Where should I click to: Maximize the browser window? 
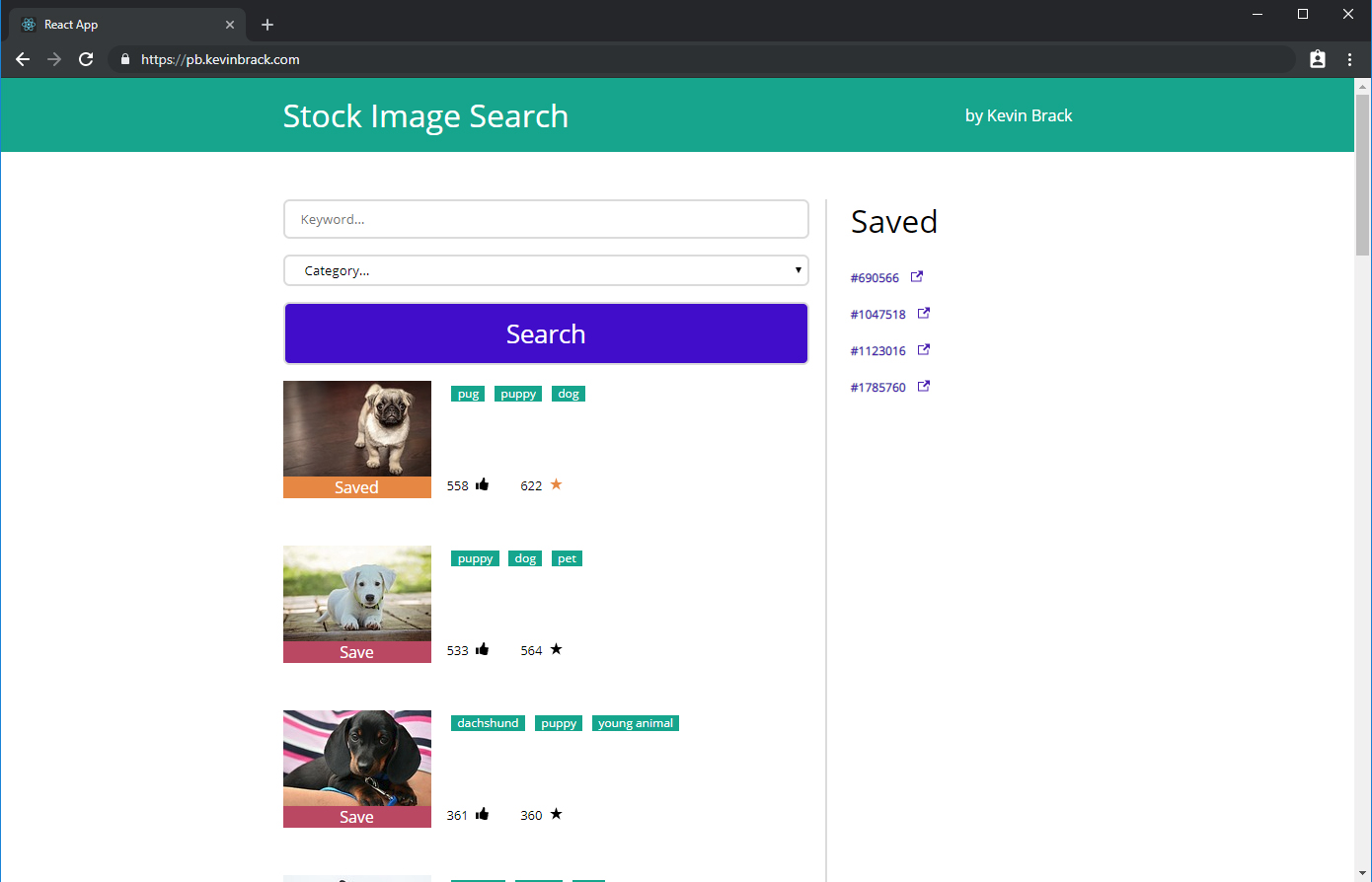click(1303, 14)
